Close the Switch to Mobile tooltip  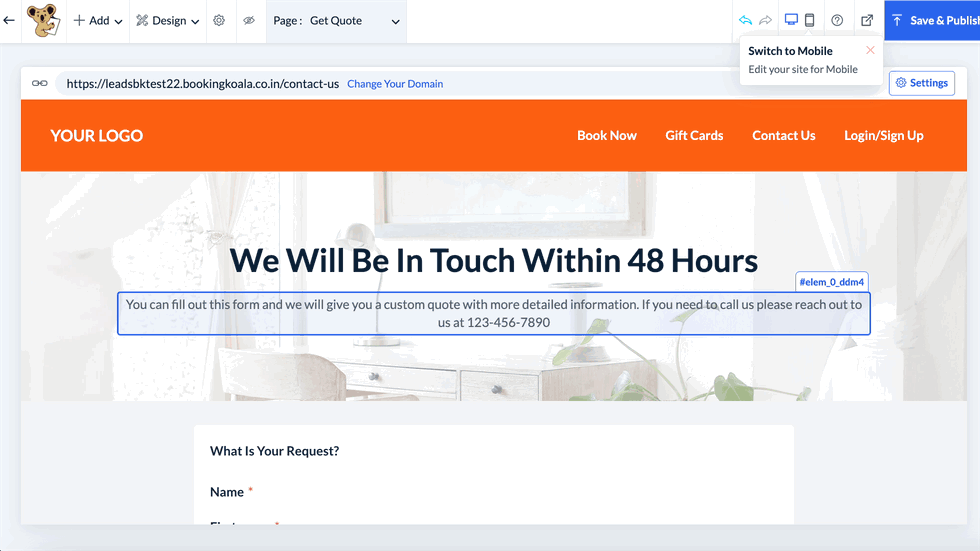[870, 50]
